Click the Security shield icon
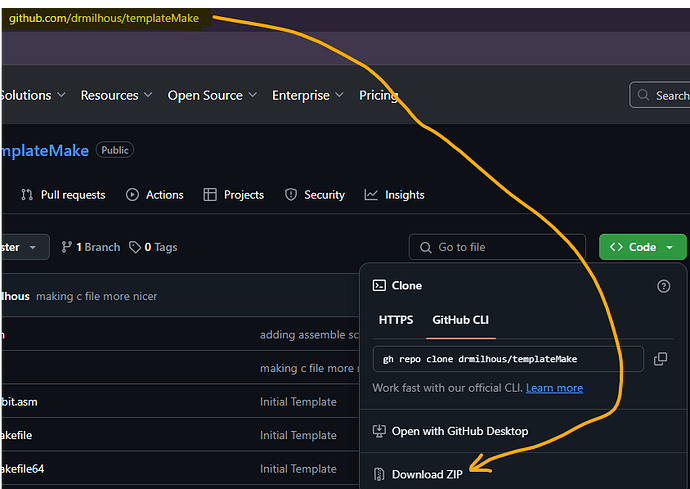 click(290, 195)
